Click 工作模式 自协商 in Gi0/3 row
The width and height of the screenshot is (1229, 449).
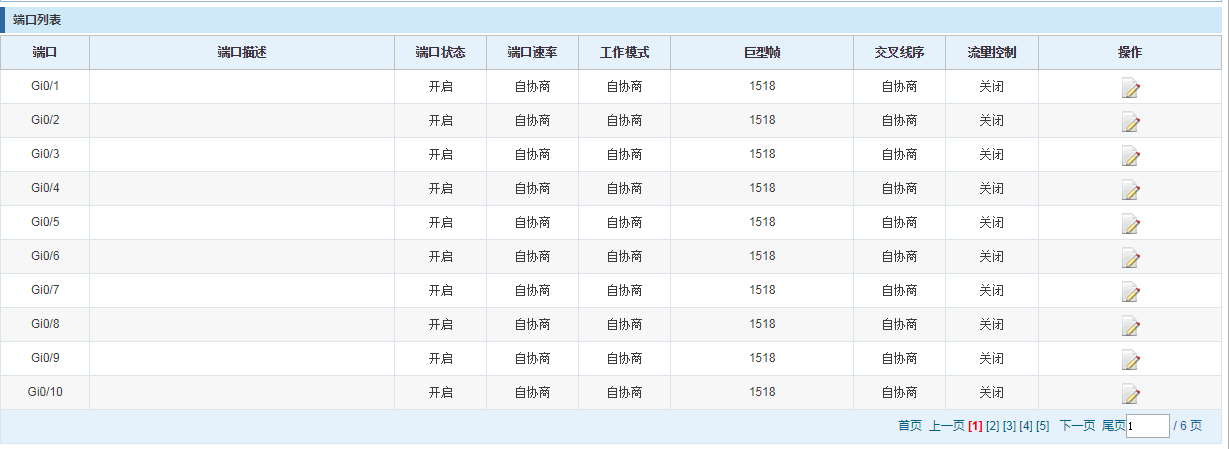[x=624, y=155]
